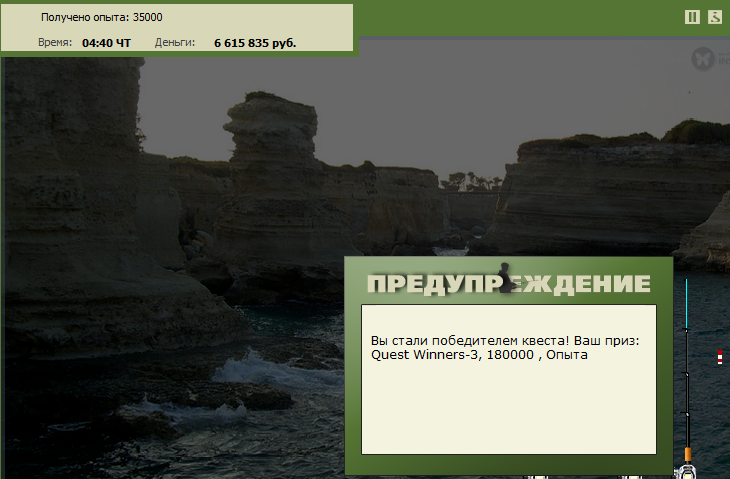Click the 'Деньги:' label

click(175, 42)
